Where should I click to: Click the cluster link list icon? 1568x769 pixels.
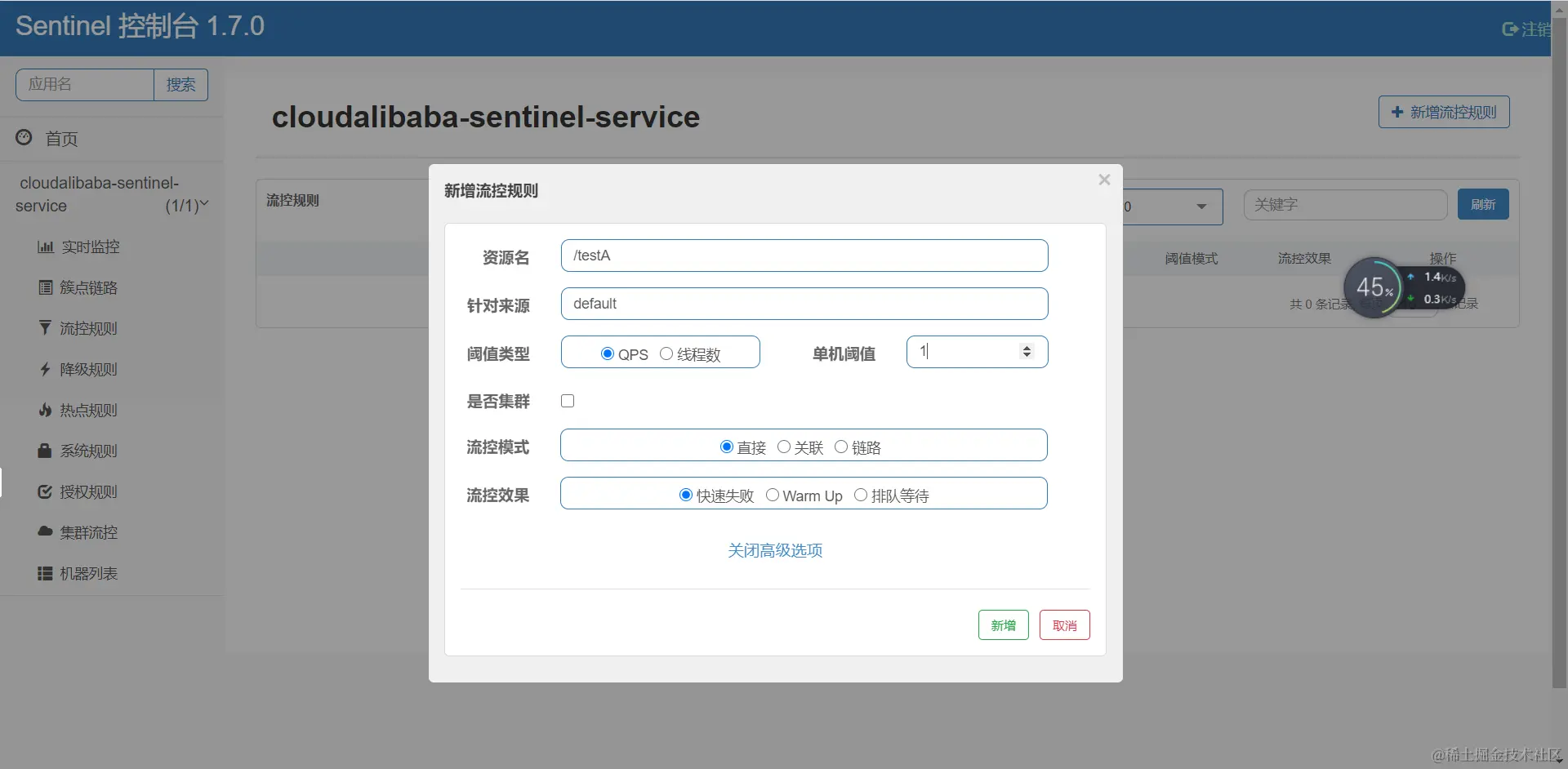point(46,288)
